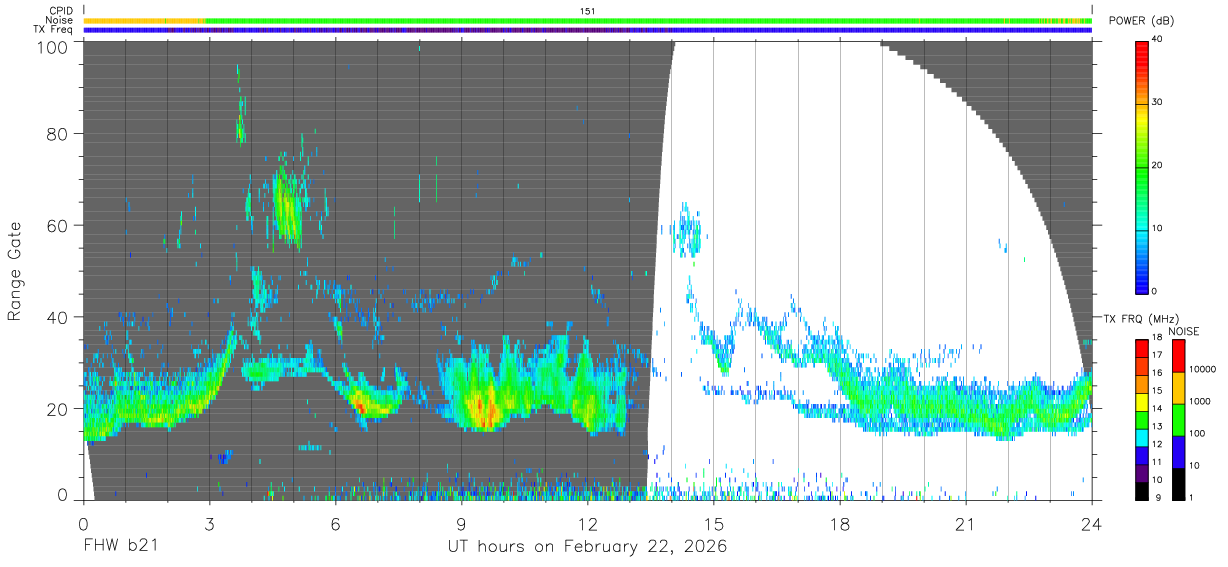The height and width of the screenshot is (567, 1228).
Task: Click range gate tick label 40
Action: (x=57, y=317)
